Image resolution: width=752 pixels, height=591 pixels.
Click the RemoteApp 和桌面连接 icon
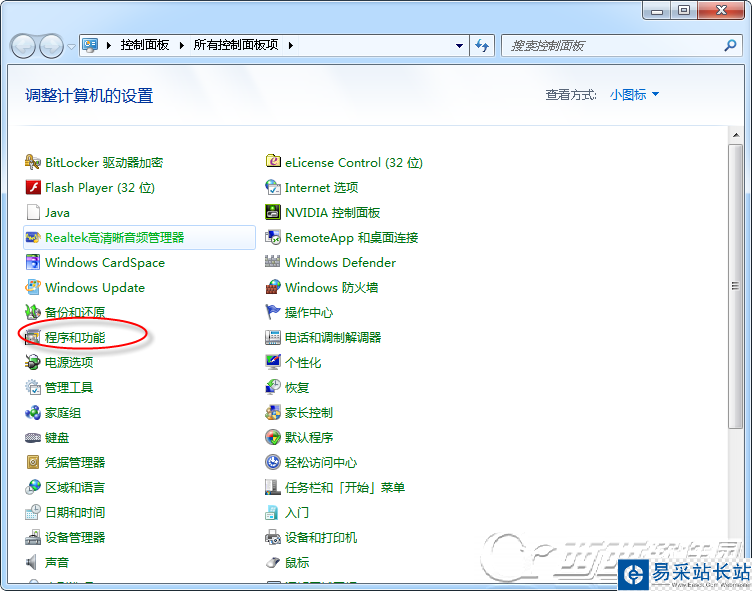tap(273, 237)
